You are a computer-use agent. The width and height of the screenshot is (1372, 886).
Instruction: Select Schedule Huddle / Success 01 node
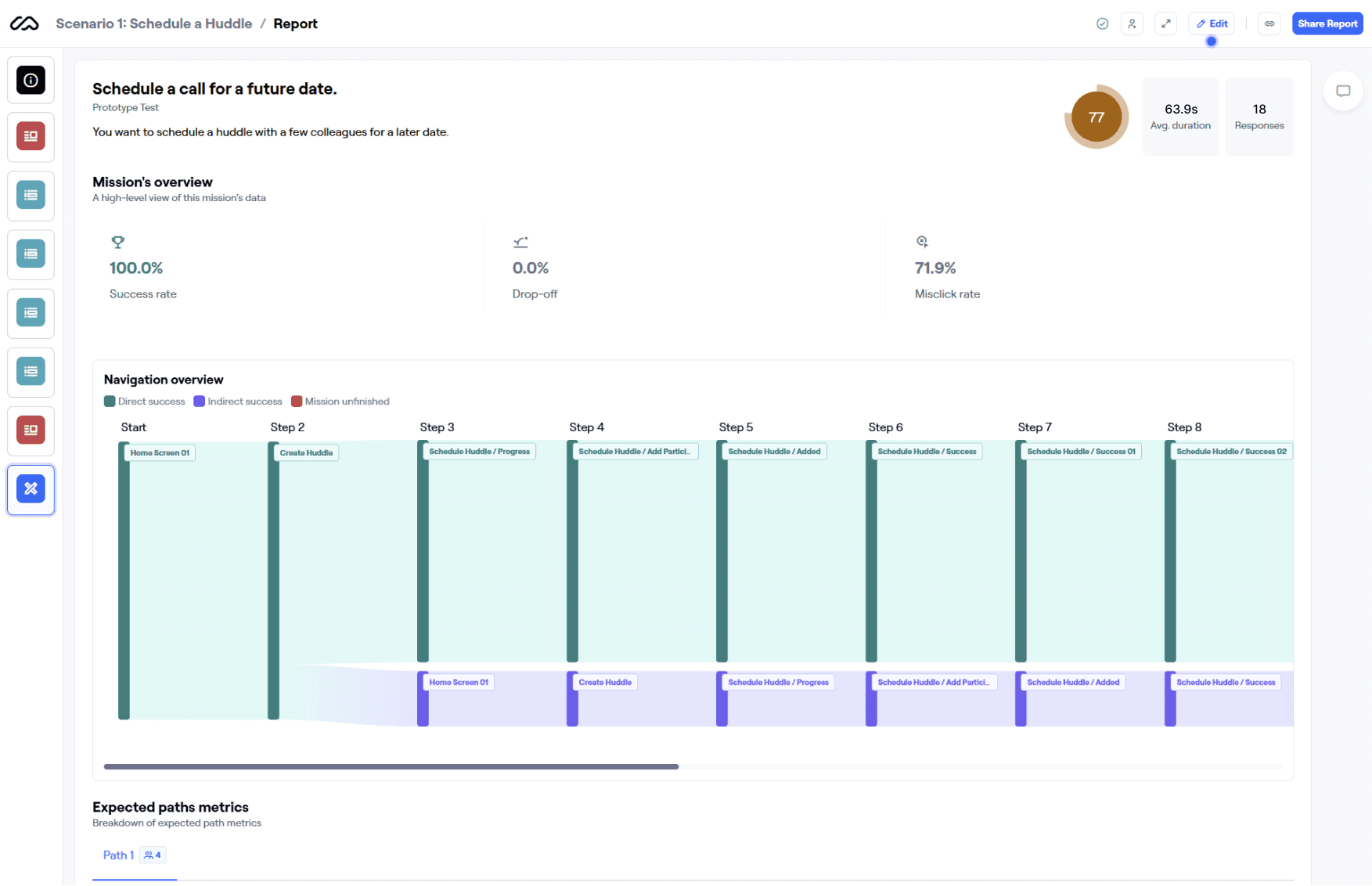[1081, 452]
